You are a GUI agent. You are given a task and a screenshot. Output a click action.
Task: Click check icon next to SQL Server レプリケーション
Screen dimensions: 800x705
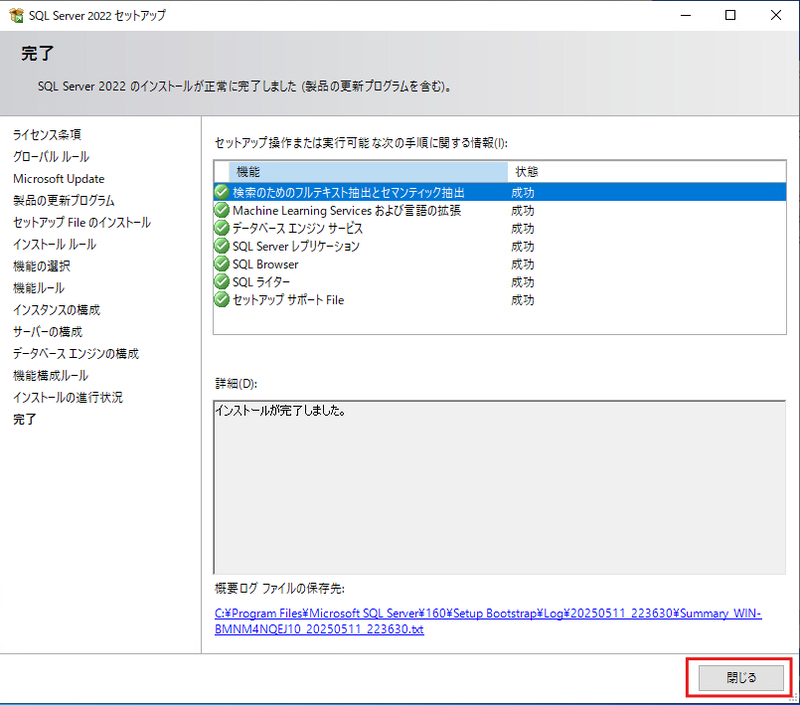click(221, 246)
